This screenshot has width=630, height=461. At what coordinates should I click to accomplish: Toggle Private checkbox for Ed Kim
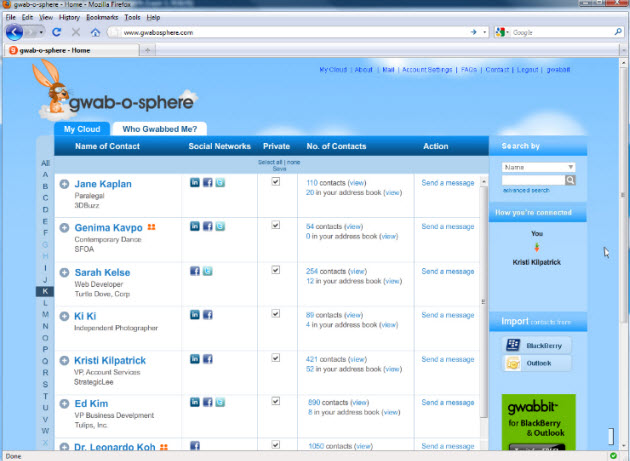point(276,401)
